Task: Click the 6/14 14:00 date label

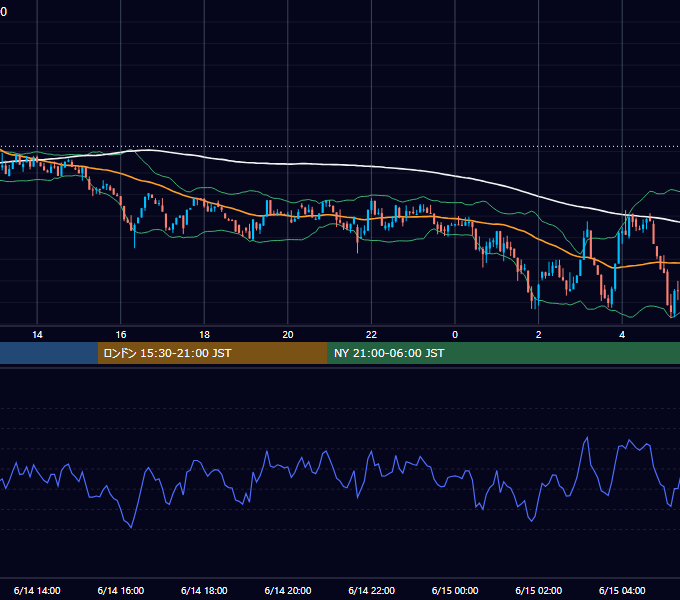Action: point(37,590)
